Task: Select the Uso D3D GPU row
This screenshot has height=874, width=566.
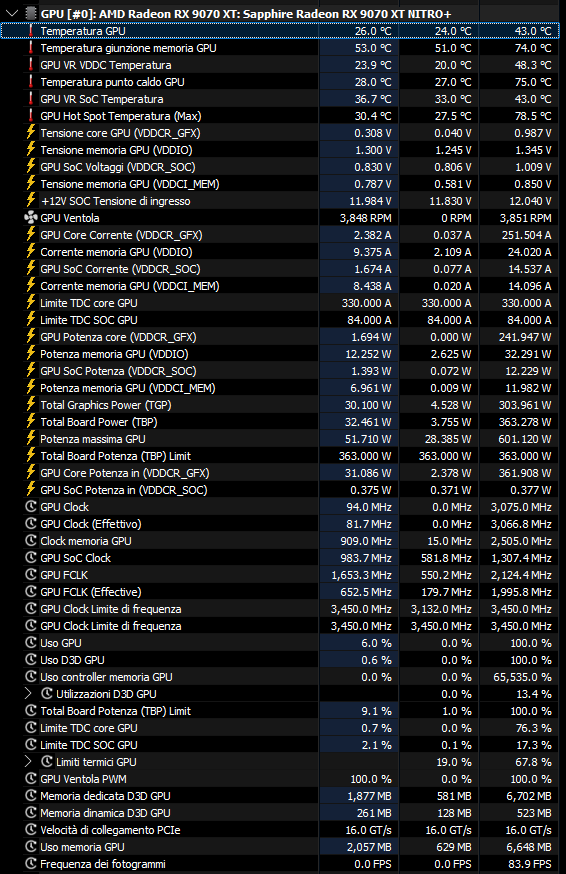Action: (x=280, y=660)
